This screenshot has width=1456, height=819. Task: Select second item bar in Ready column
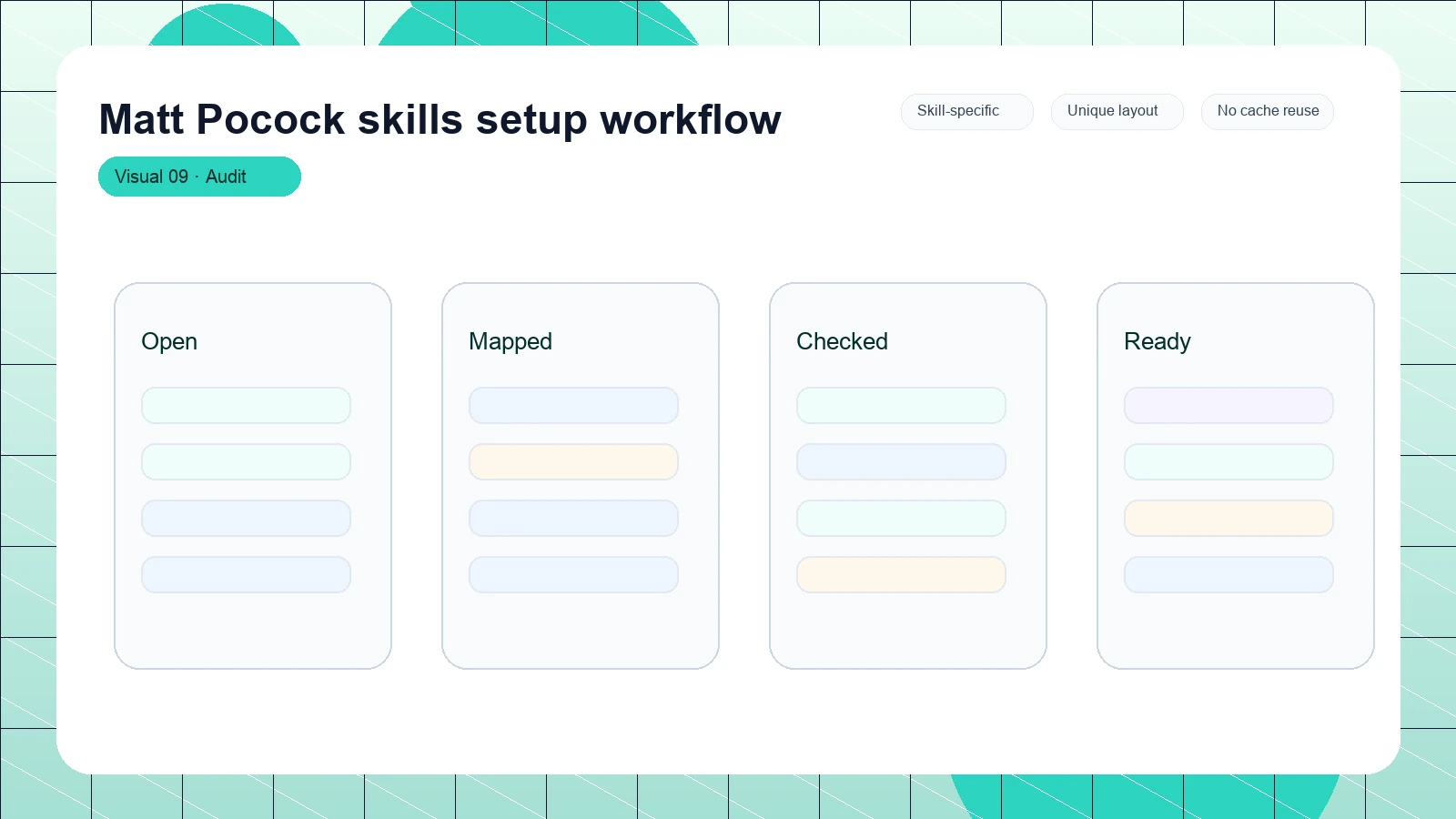pos(1228,461)
